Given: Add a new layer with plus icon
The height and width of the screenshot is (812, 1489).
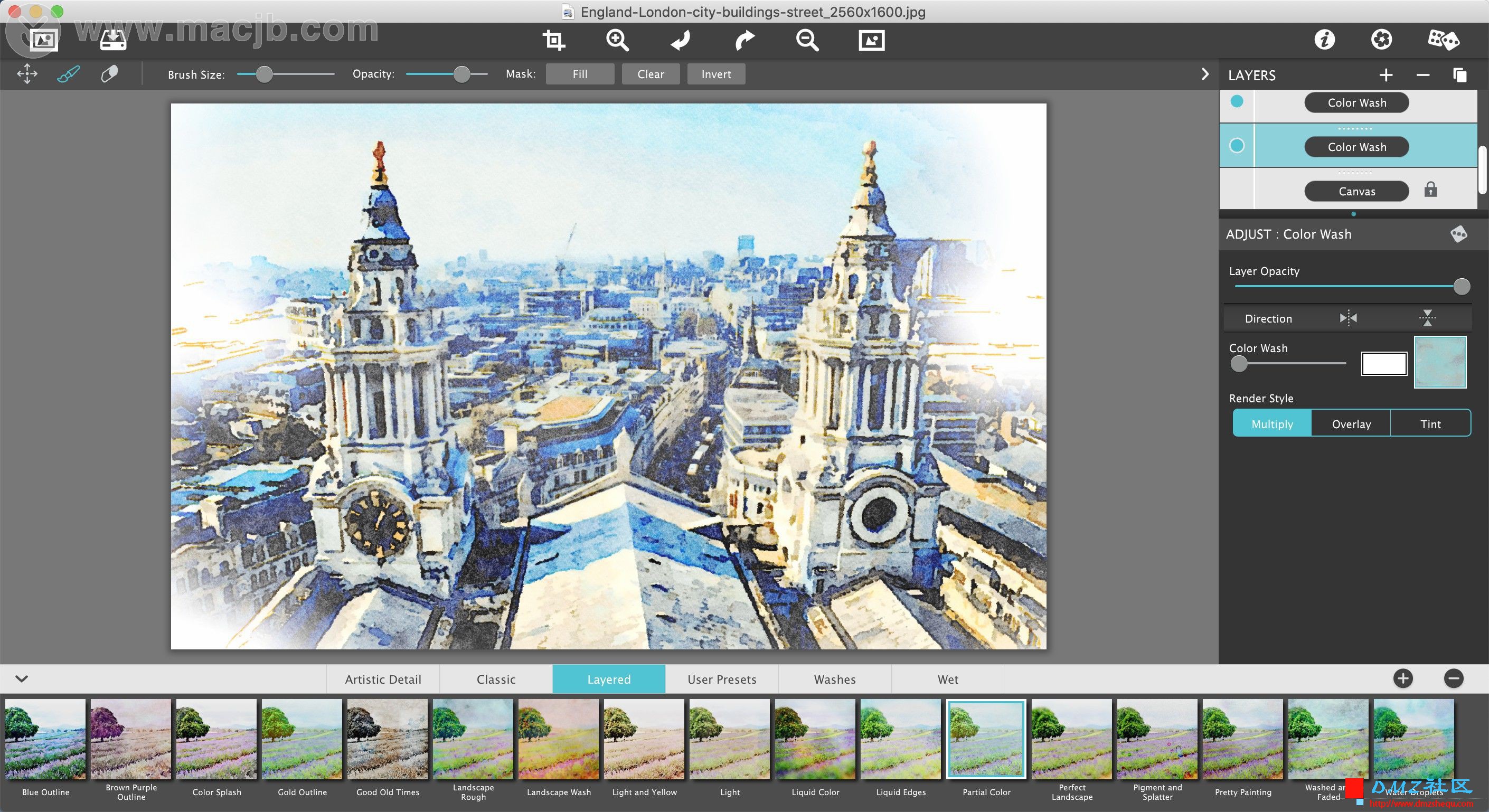Looking at the screenshot, I should coord(1386,75).
